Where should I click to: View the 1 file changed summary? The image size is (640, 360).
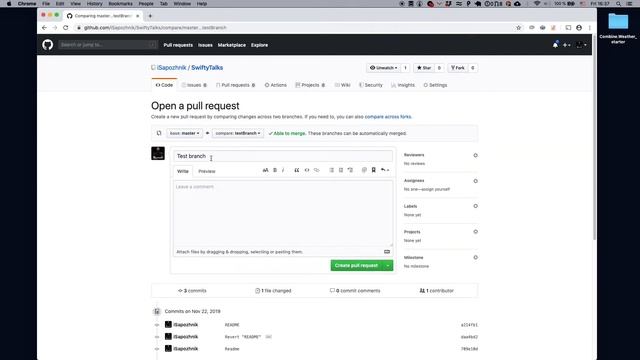273,291
